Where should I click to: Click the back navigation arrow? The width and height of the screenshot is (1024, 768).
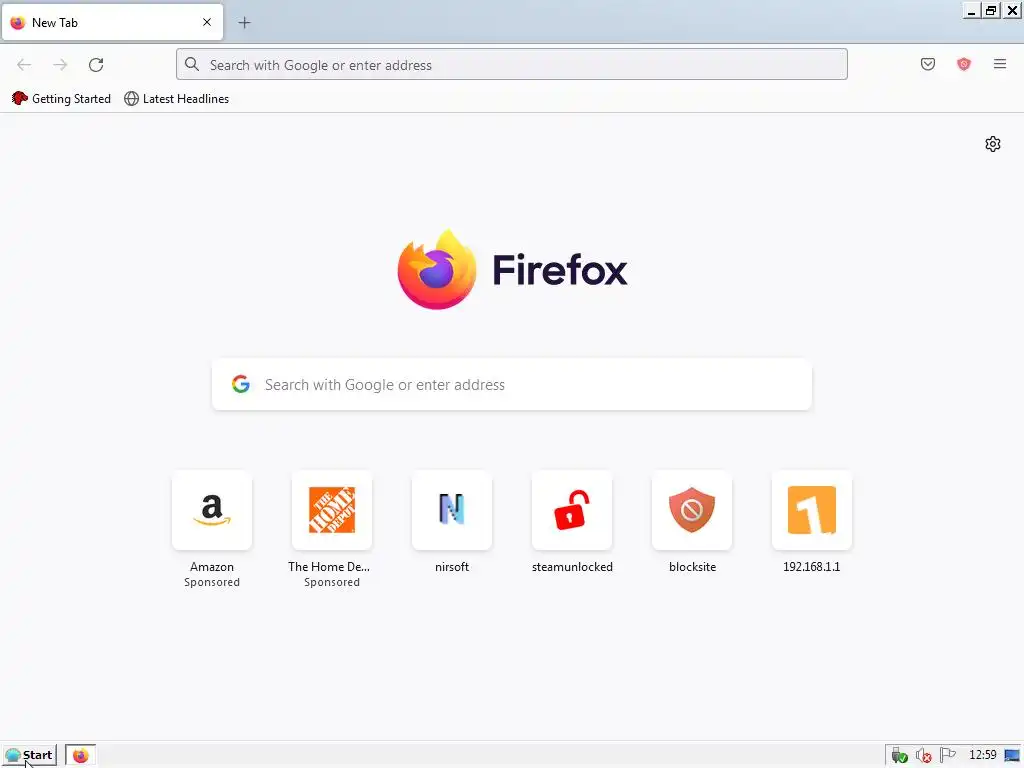[x=24, y=65]
